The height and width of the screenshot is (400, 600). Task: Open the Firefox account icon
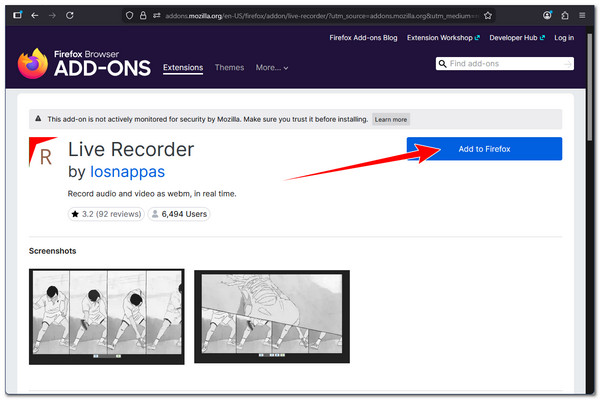tap(547, 15)
